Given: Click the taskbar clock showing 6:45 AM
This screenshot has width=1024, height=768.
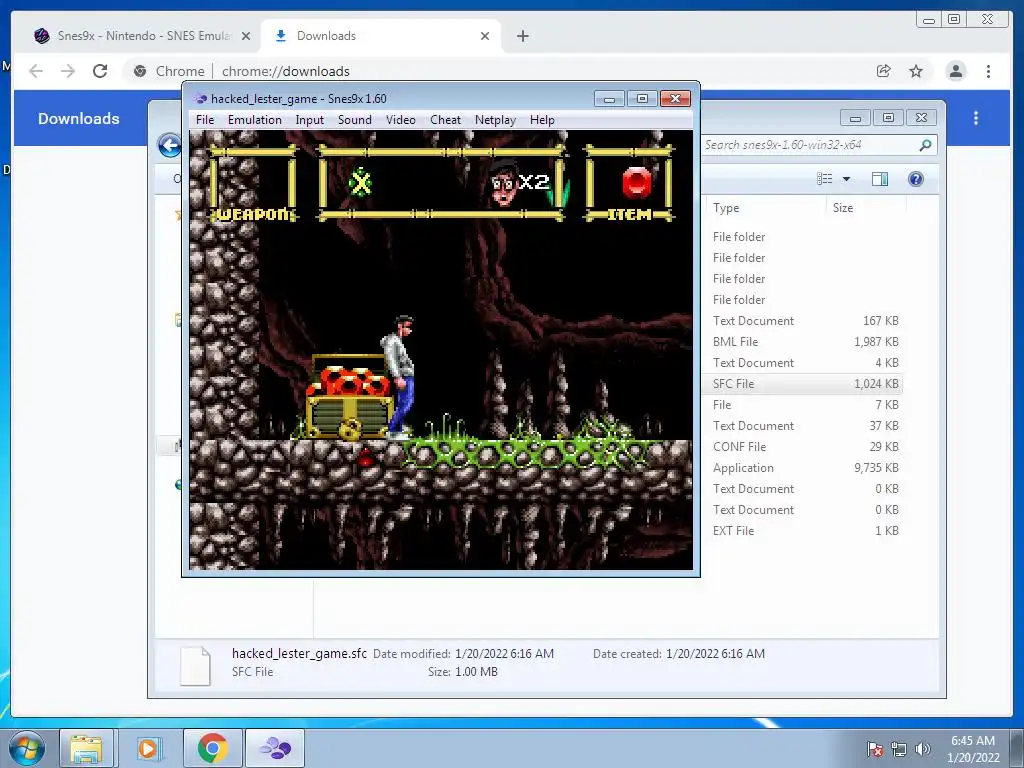Looking at the screenshot, I should pos(973,749).
